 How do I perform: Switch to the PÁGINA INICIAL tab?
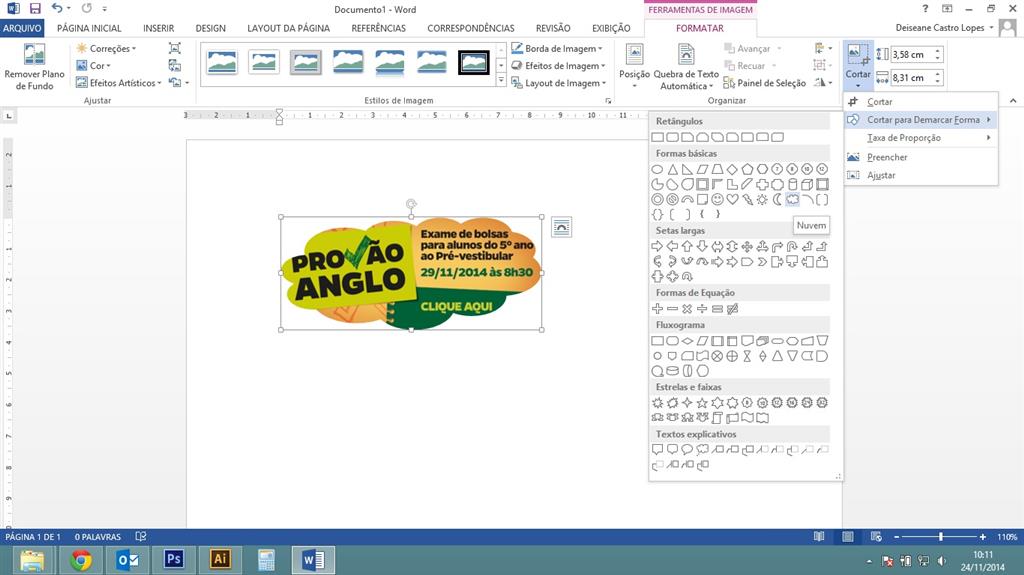[89, 28]
